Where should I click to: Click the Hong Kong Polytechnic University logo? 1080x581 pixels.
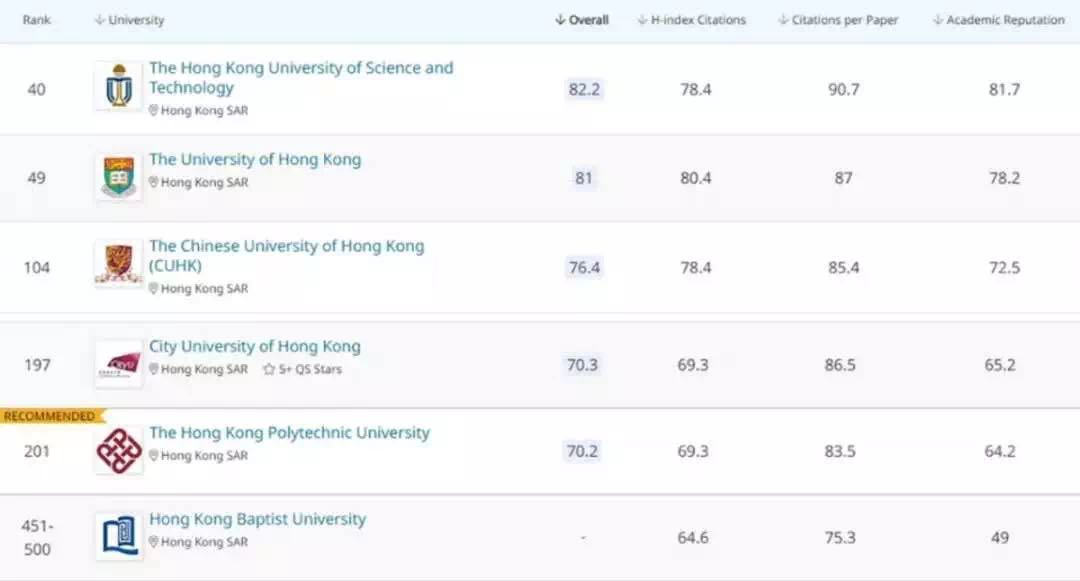point(118,451)
